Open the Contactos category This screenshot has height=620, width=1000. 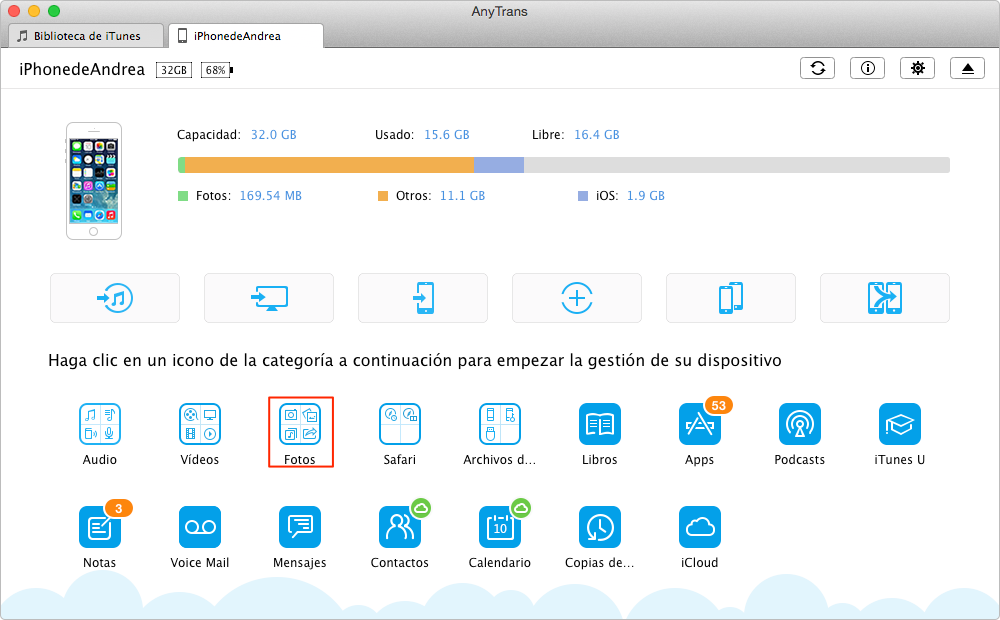pos(400,527)
